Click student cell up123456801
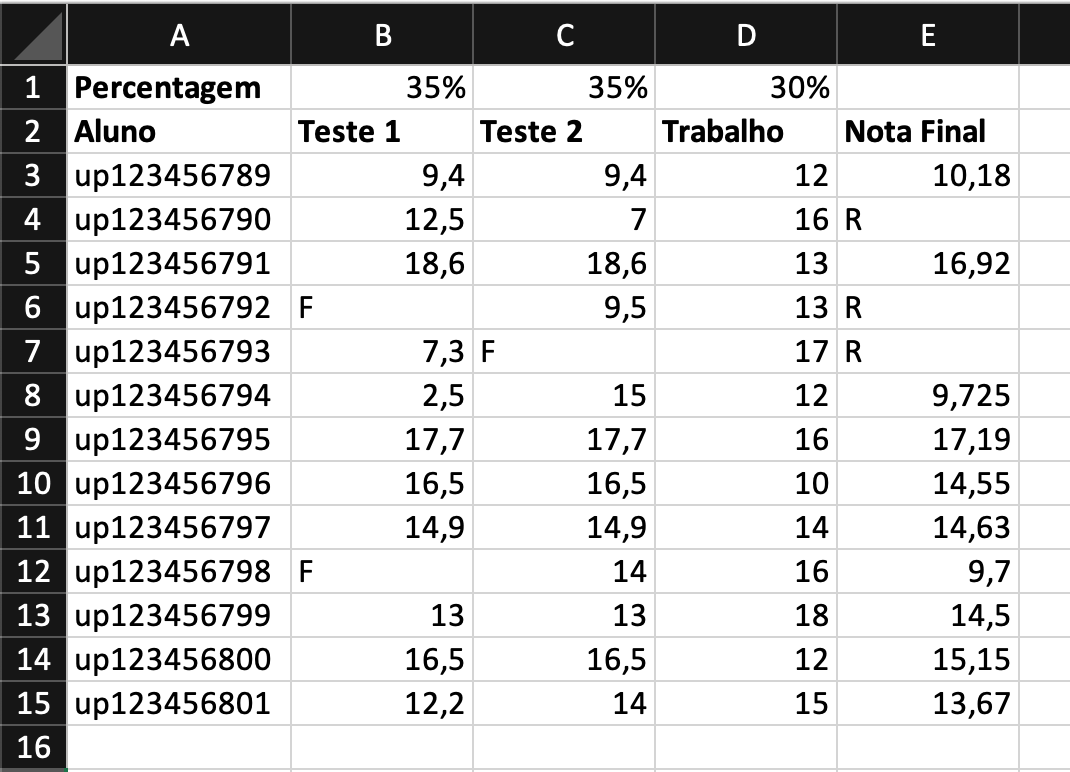Screen dimensions: 1070x772 point(180,703)
